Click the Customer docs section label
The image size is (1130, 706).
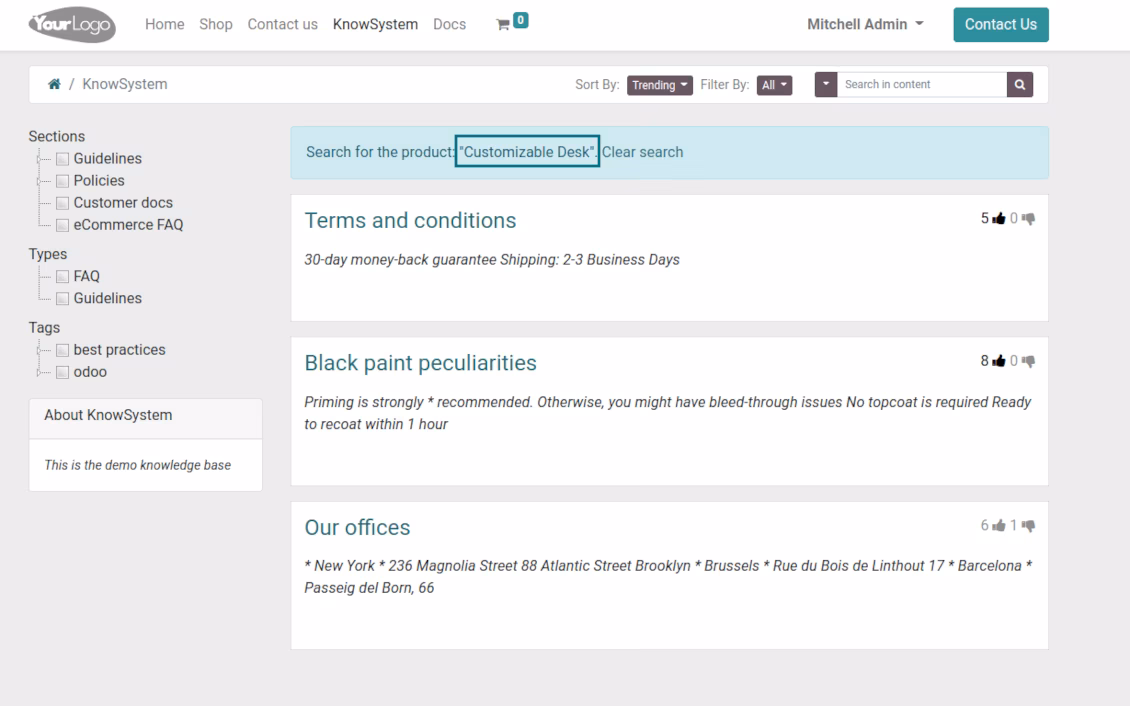coord(123,203)
